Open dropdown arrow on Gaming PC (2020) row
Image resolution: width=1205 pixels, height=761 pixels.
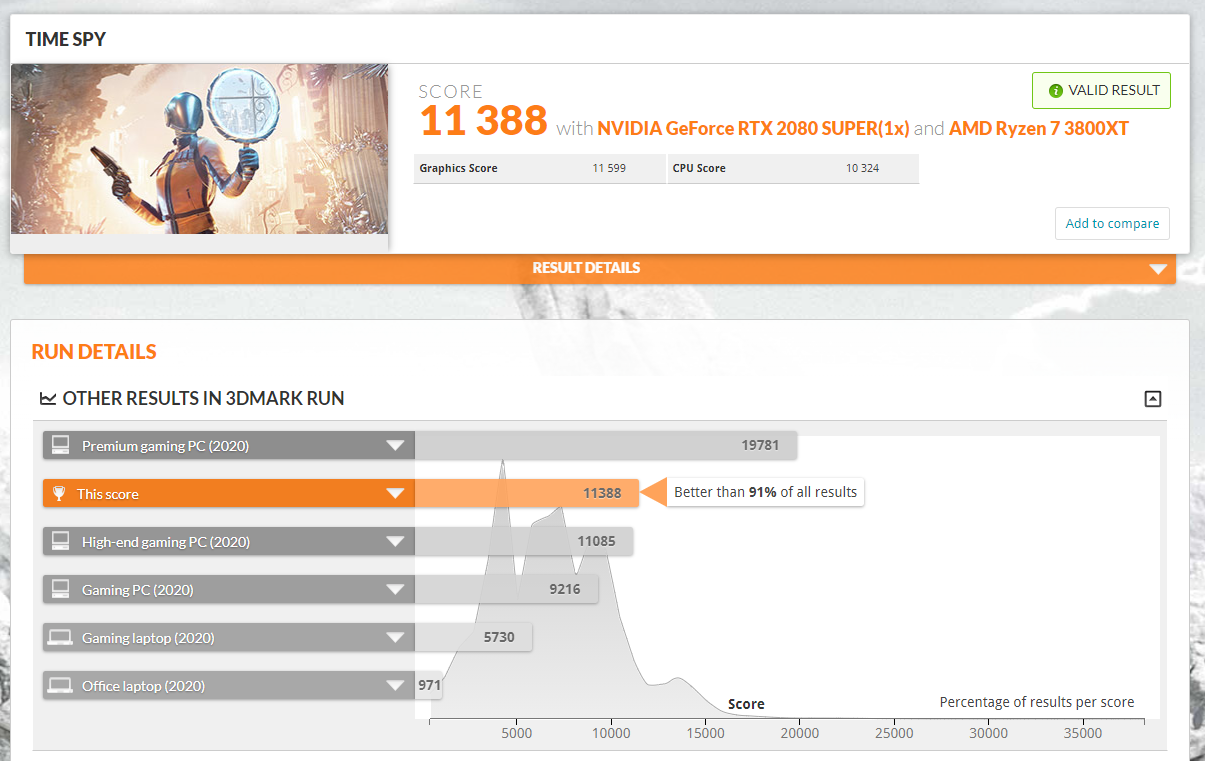pyautogui.click(x=396, y=590)
